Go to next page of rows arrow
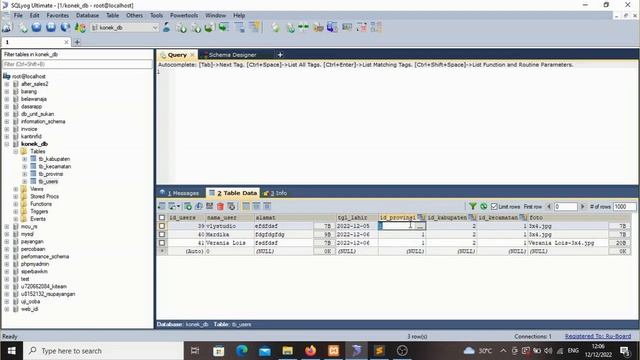The image size is (640, 360). [x=582, y=207]
